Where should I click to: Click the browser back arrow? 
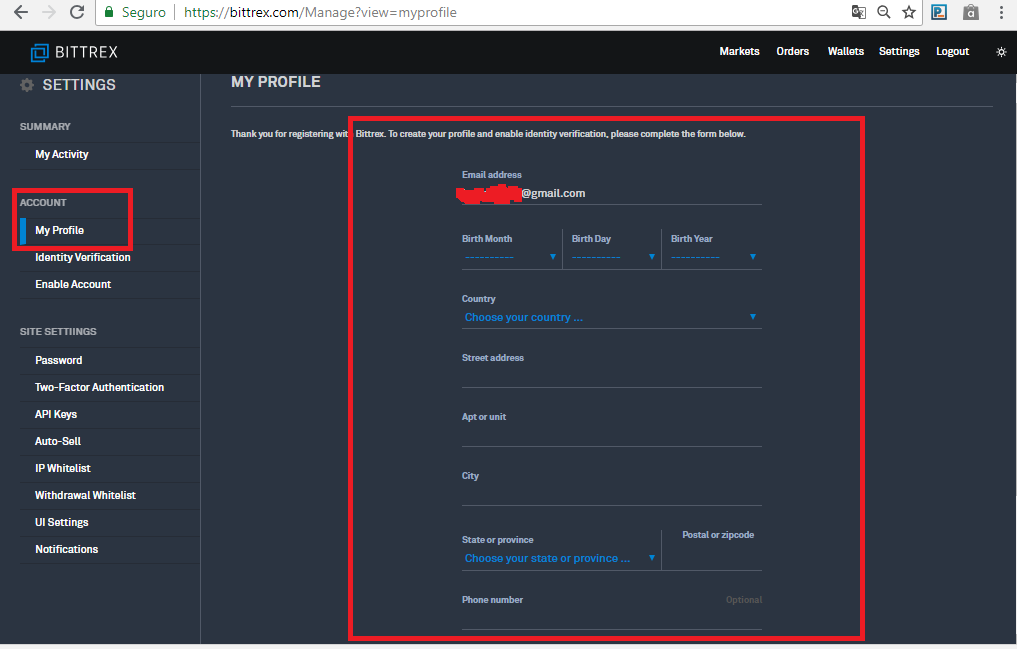pos(21,12)
